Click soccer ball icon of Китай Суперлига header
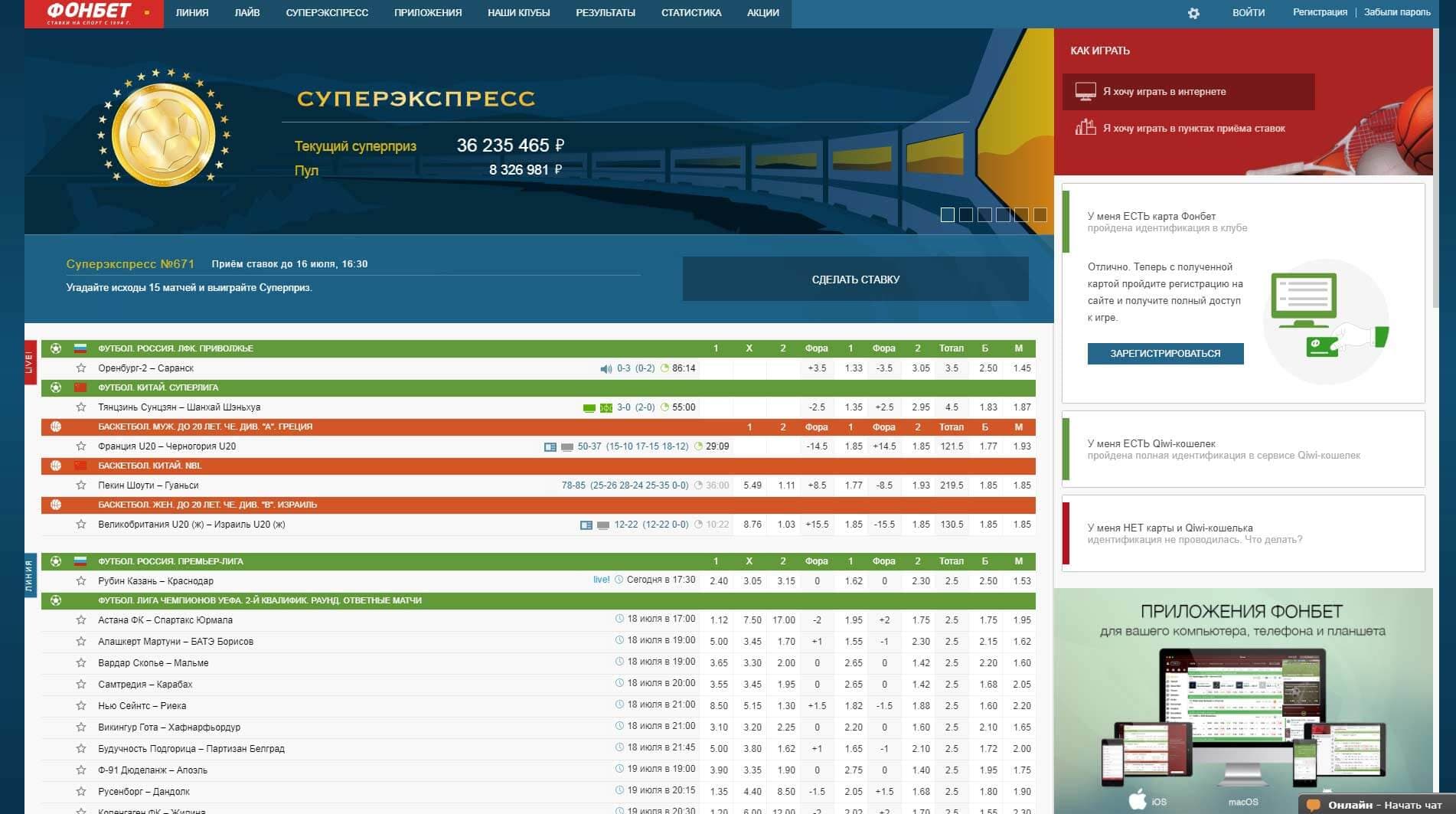Viewport: 1456px width, 814px height. pos(56,387)
